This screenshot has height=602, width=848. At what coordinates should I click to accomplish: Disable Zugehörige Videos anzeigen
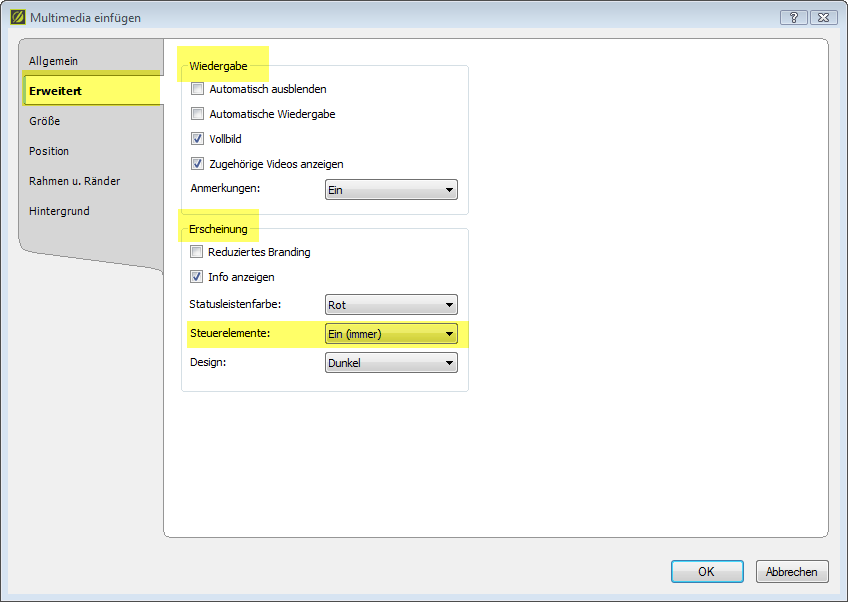tap(197, 164)
